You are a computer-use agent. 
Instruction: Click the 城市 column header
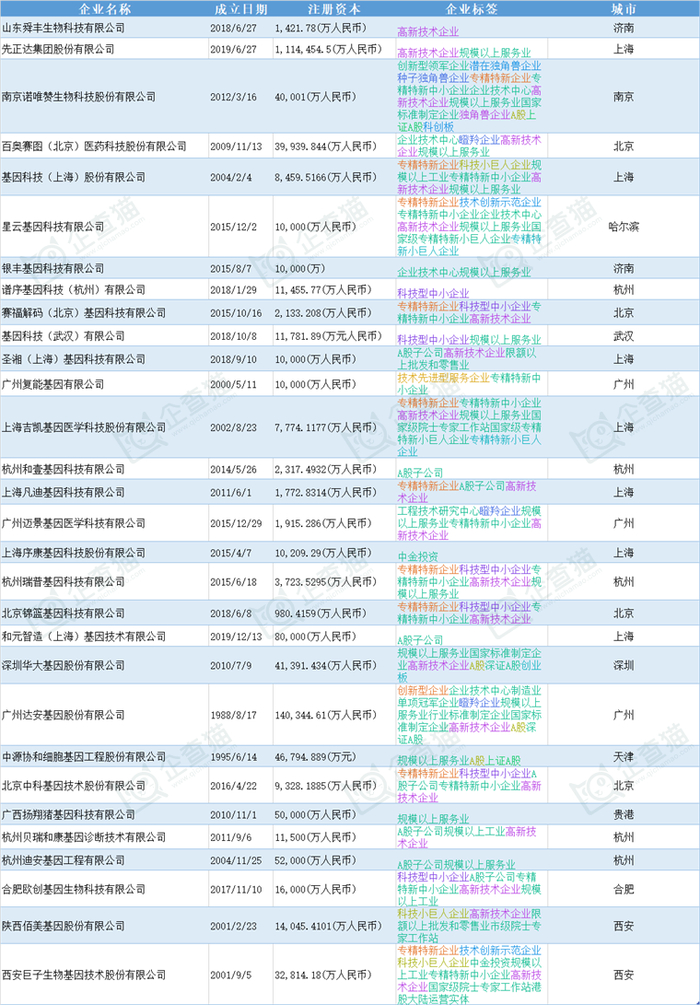pos(623,9)
